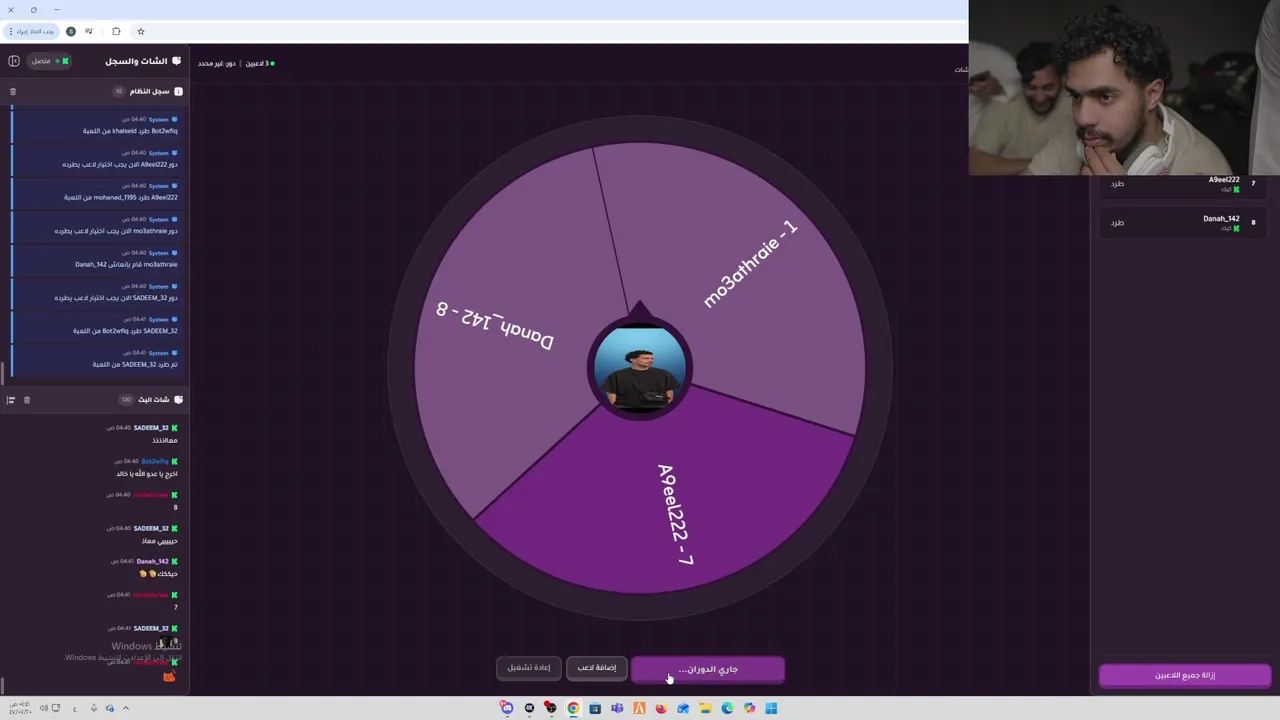Bookmark the page with the browser star icon

click(x=141, y=31)
